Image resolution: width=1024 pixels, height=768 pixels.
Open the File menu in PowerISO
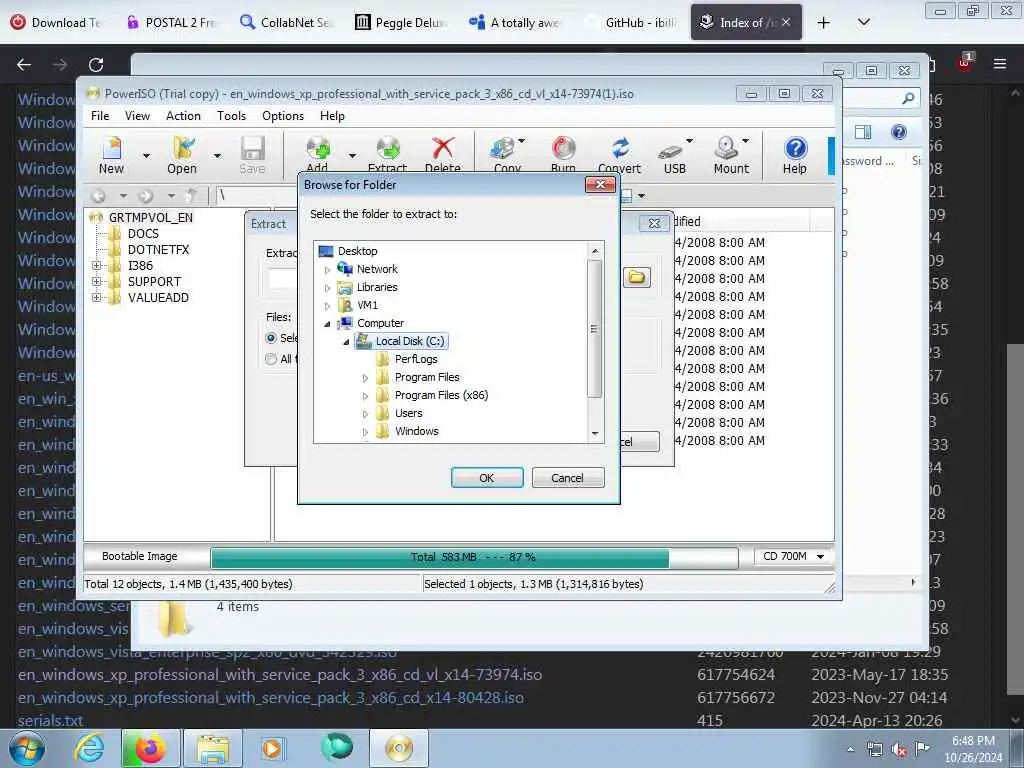pyautogui.click(x=100, y=116)
